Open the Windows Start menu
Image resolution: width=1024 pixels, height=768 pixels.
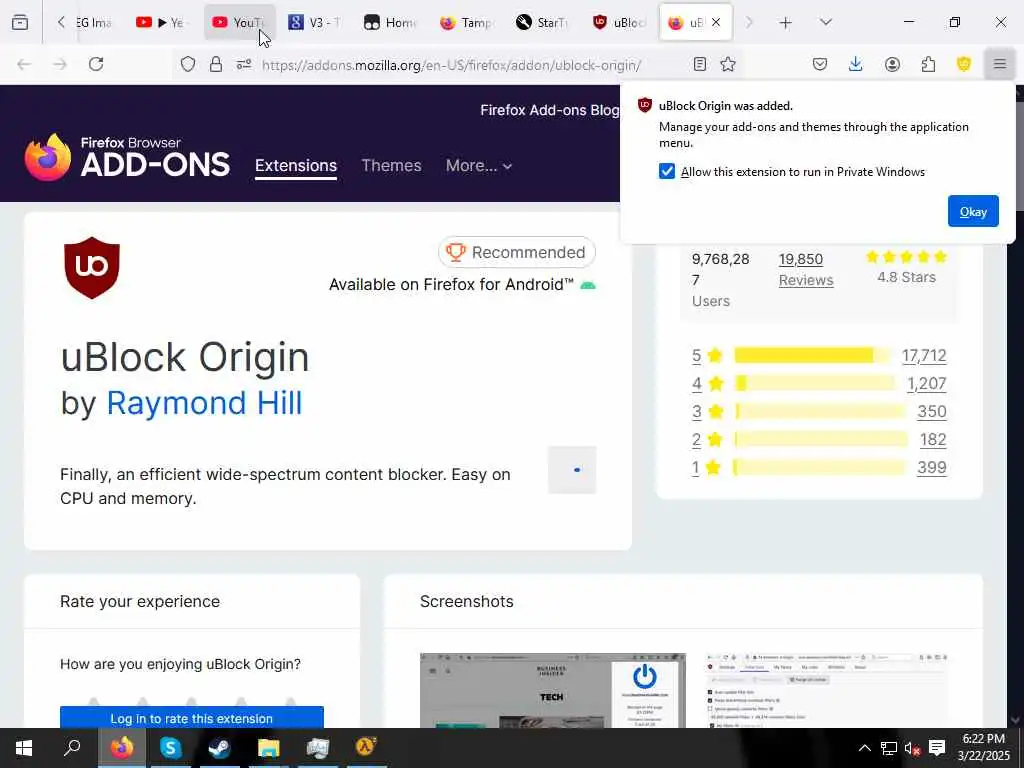coord(24,748)
